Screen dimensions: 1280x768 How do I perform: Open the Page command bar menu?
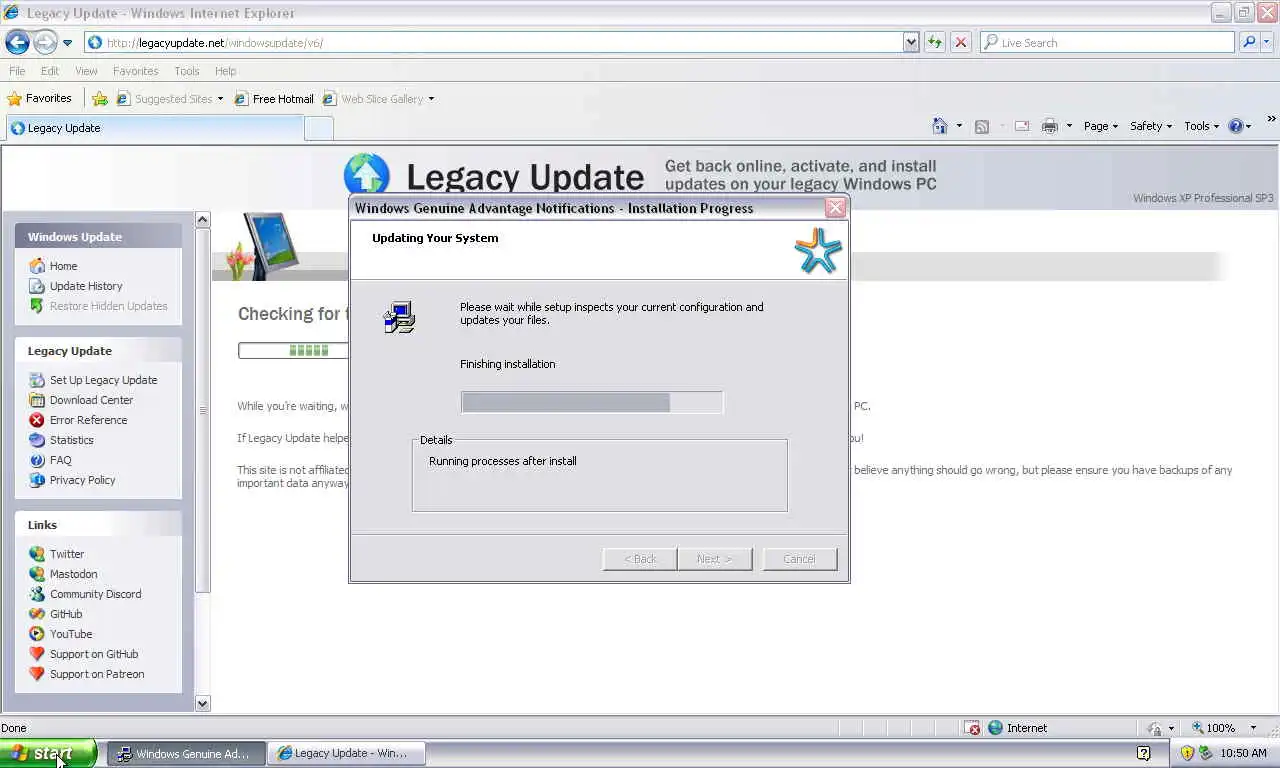[1100, 126]
